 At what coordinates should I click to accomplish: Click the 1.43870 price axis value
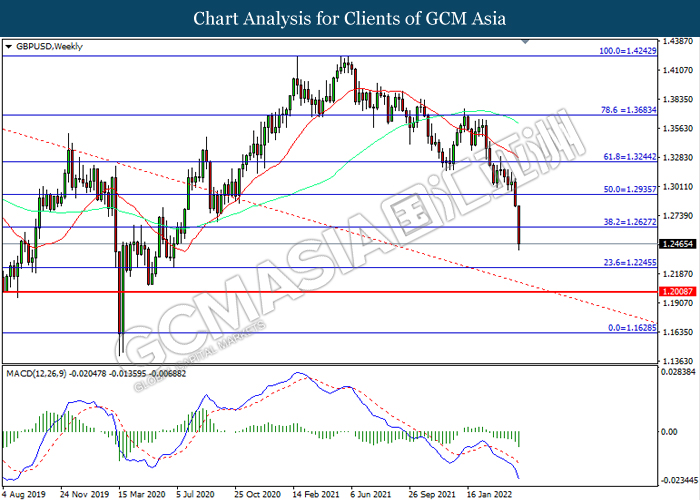[x=677, y=41]
